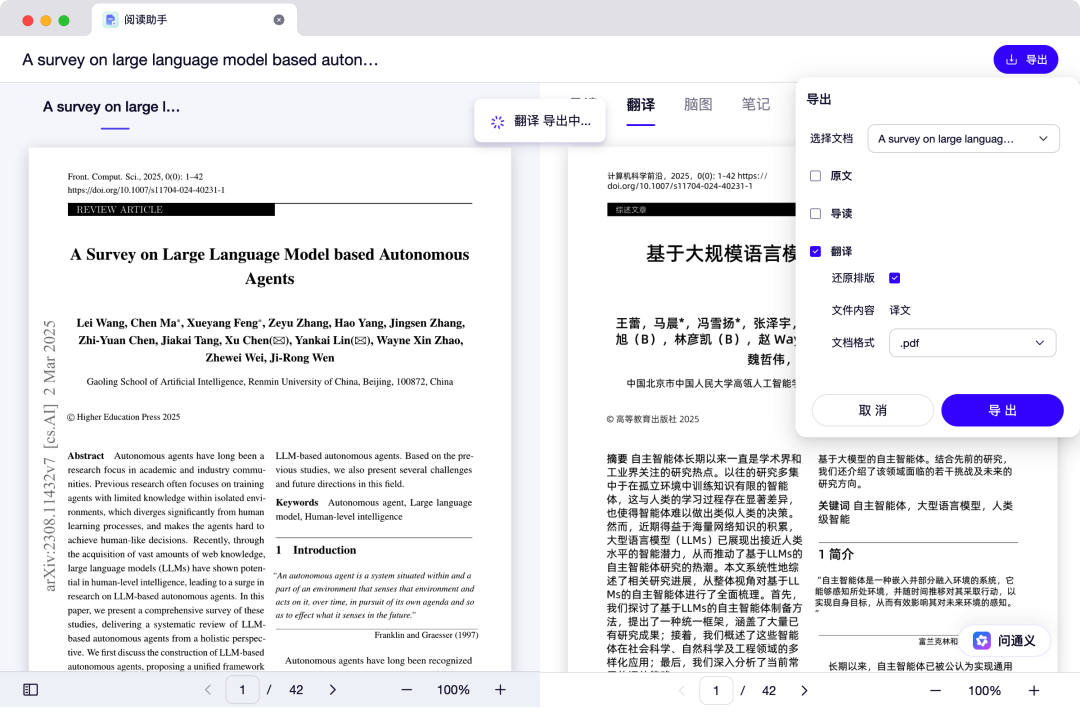The height and width of the screenshot is (718, 1080).
Task: Click the 取消 button in export dialog
Action: [872, 411]
